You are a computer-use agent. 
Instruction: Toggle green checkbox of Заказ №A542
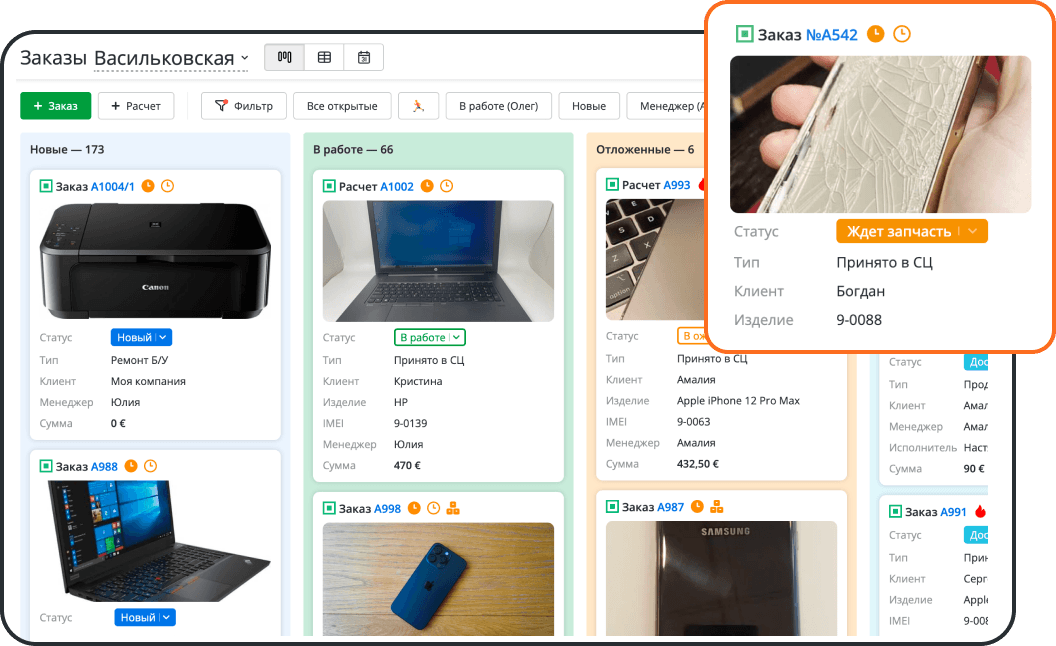tap(744, 34)
